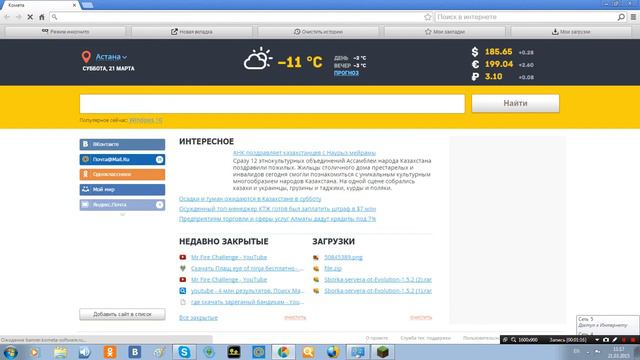Image resolution: width=640 pixels, height=360 pixels.
Task: Click the pencil icon on the recording bar
Action: pyautogui.click(x=615, y=340)
